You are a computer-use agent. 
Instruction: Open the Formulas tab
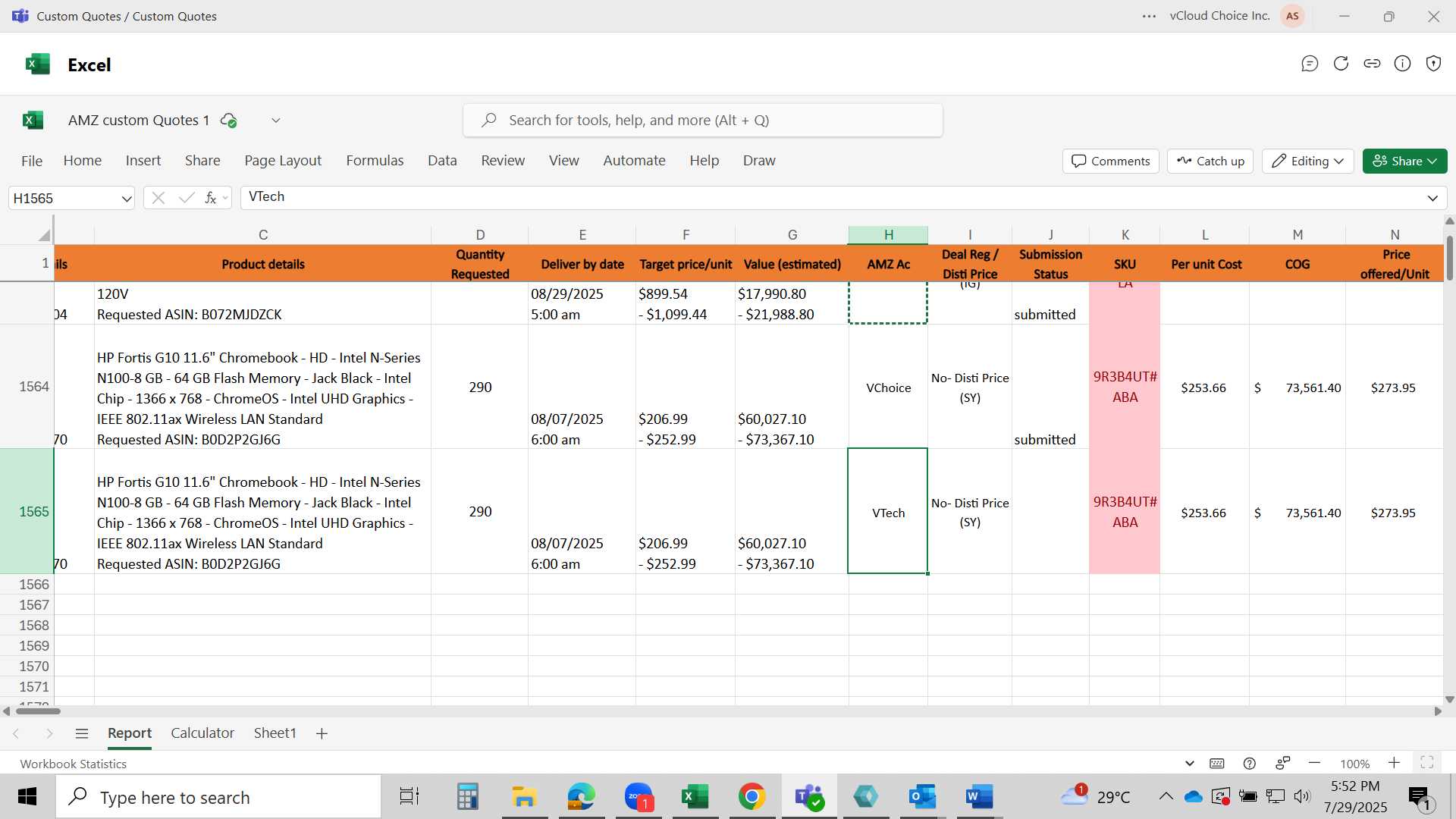(375, 161)
